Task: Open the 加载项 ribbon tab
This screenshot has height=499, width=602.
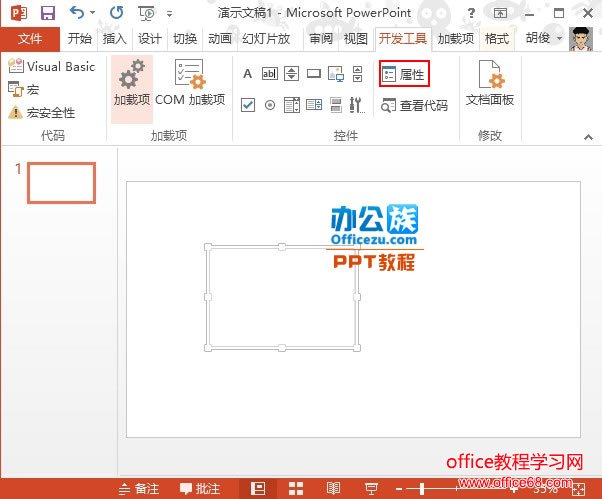Action: click(x=456, y=38)
